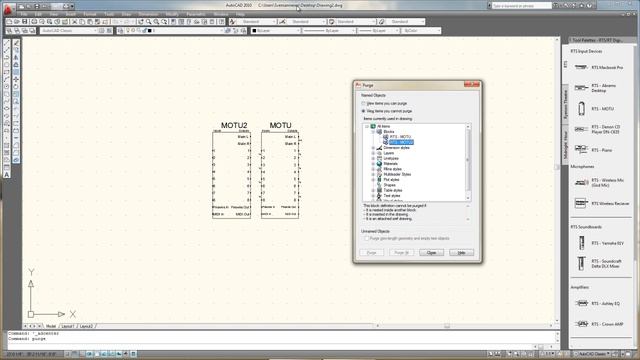
Task: Open the Midnight Hour palette tab
Action: (x=566, y=144)
